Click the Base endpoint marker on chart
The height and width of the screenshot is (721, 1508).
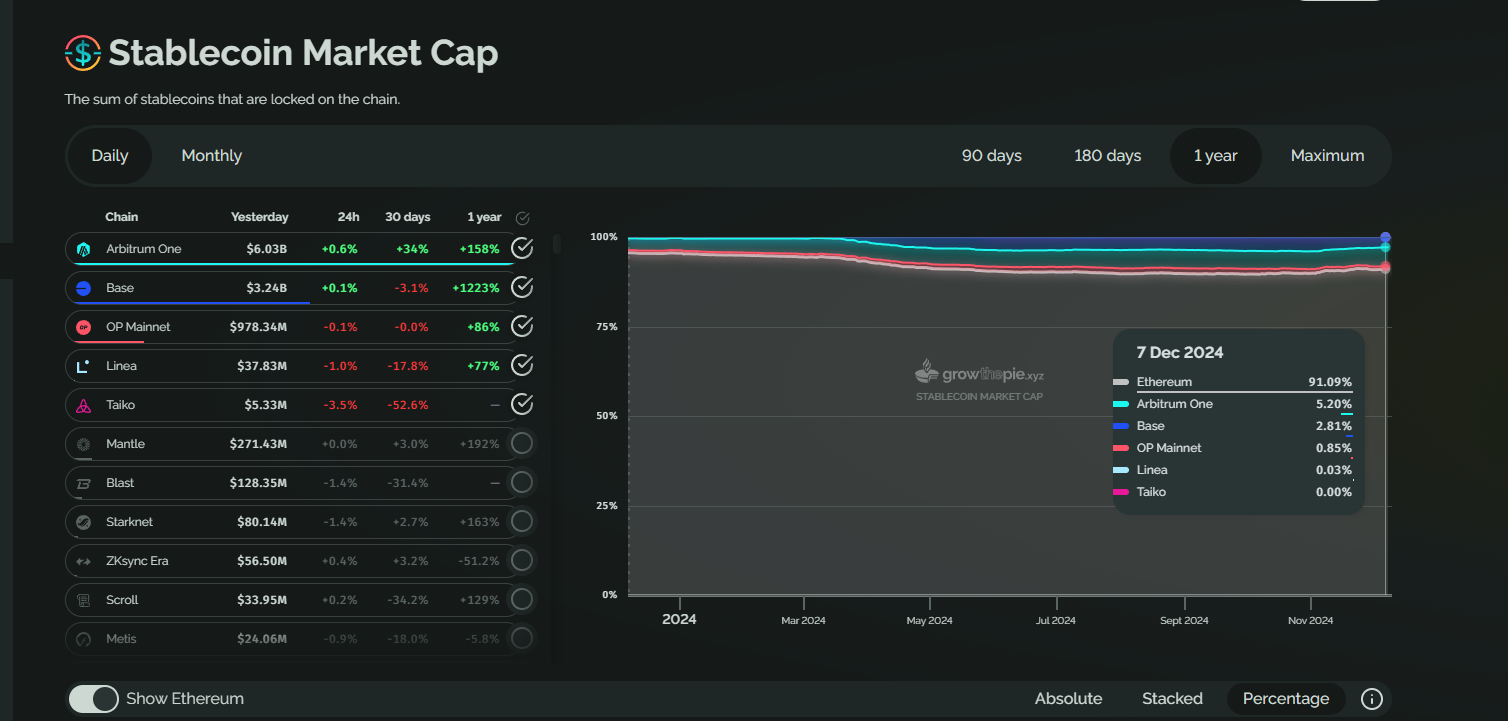click(x=1385, y=238)
